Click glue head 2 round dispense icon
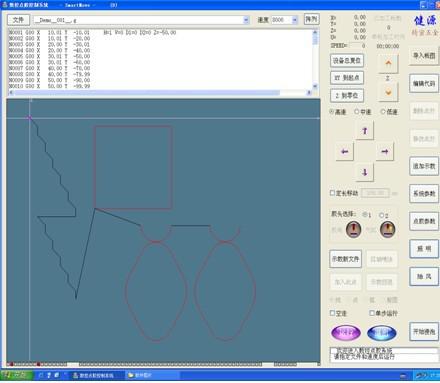The width and height of the screenshot is (440, 383). point(387,229)
